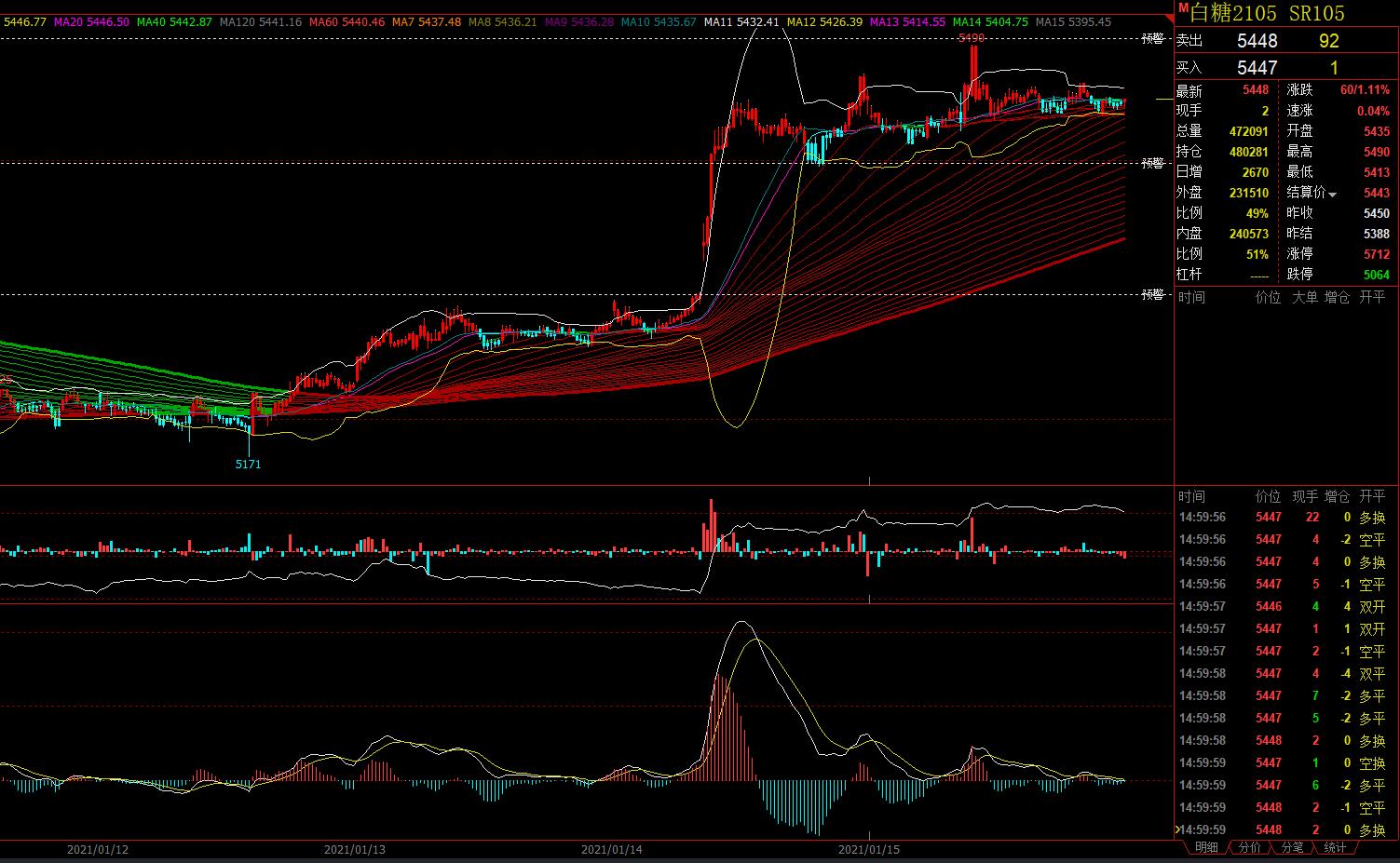Select the 涨停 value 5712
The height and width of the screenshot is (863, 1400).
point(1376,254)
